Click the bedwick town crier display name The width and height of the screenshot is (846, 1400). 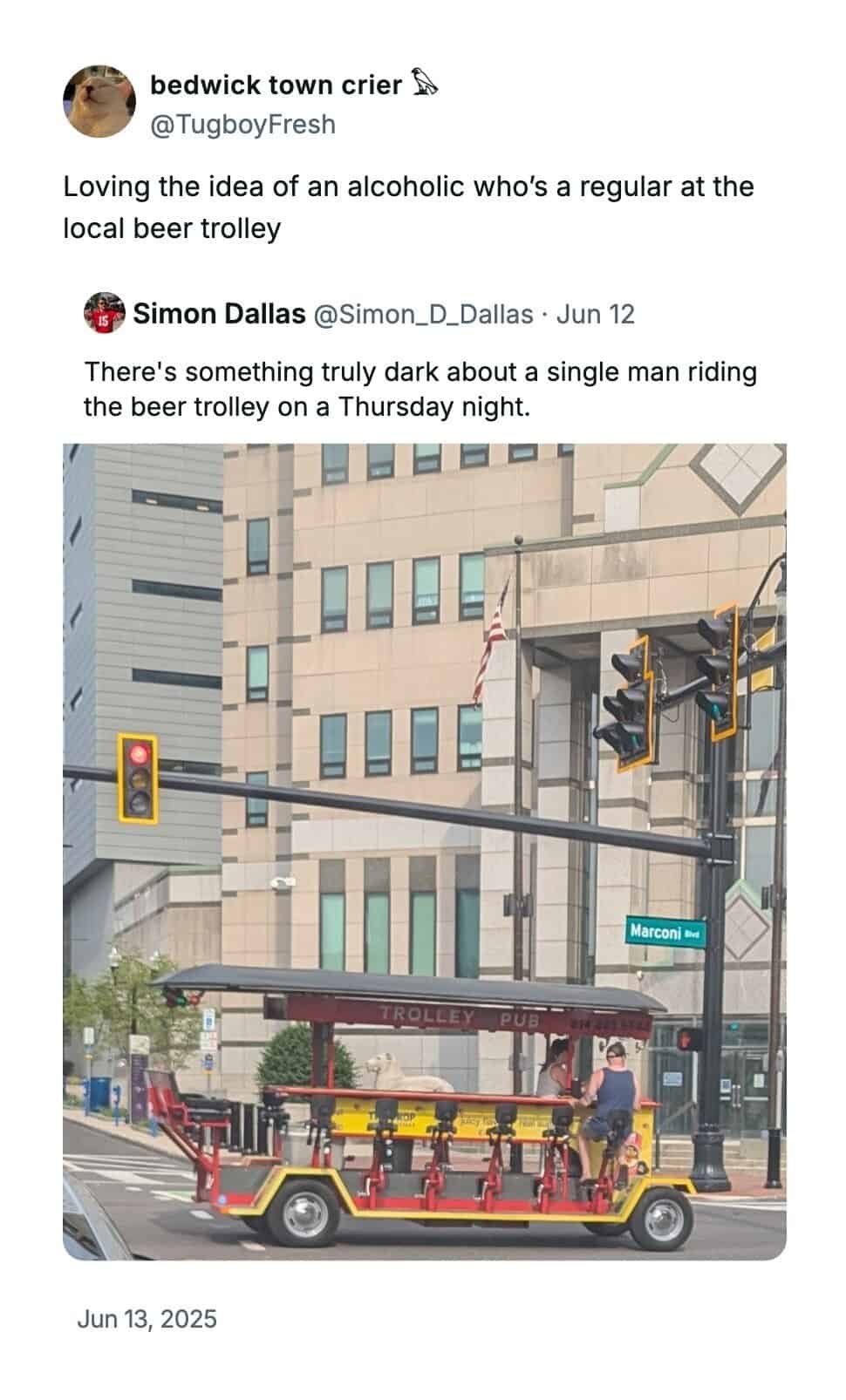tap(276, 85)
